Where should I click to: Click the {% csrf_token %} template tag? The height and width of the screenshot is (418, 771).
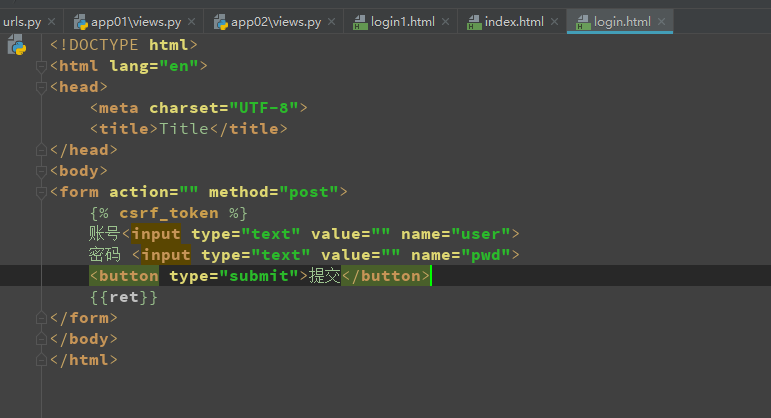pyautogui.click(x=169, y=213)
